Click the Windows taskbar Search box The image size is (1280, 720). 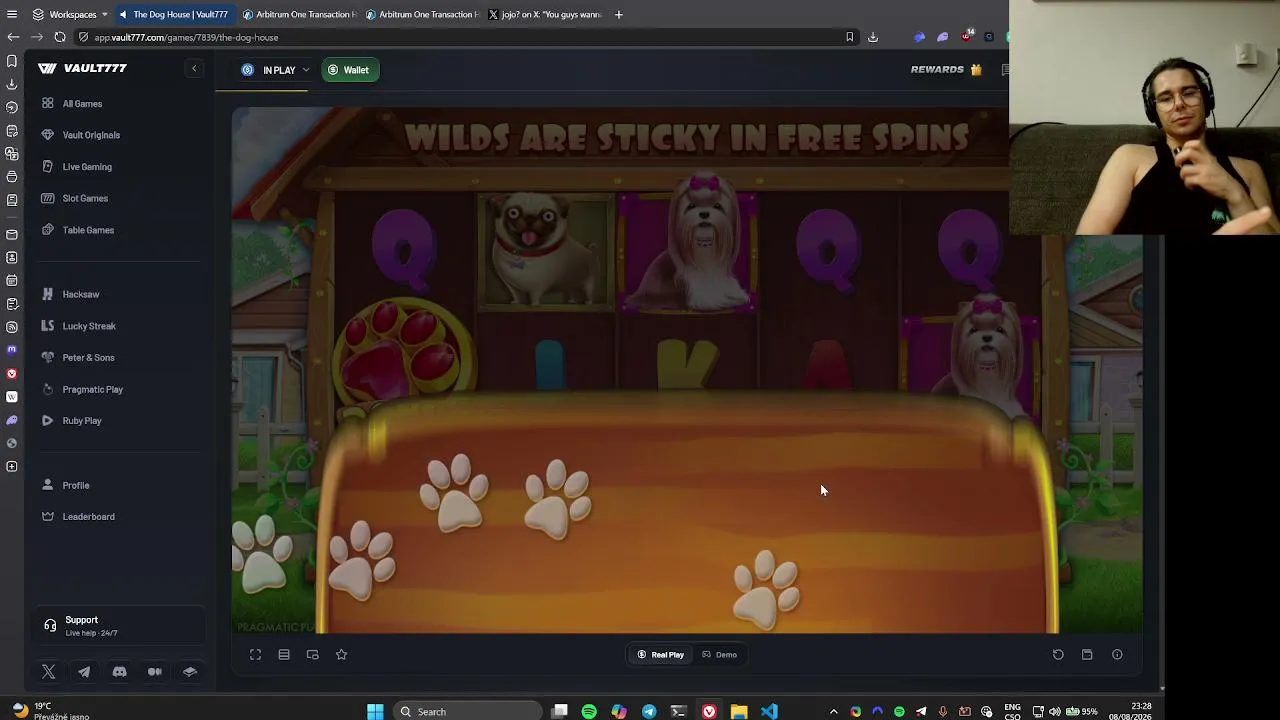click(468, 711)
